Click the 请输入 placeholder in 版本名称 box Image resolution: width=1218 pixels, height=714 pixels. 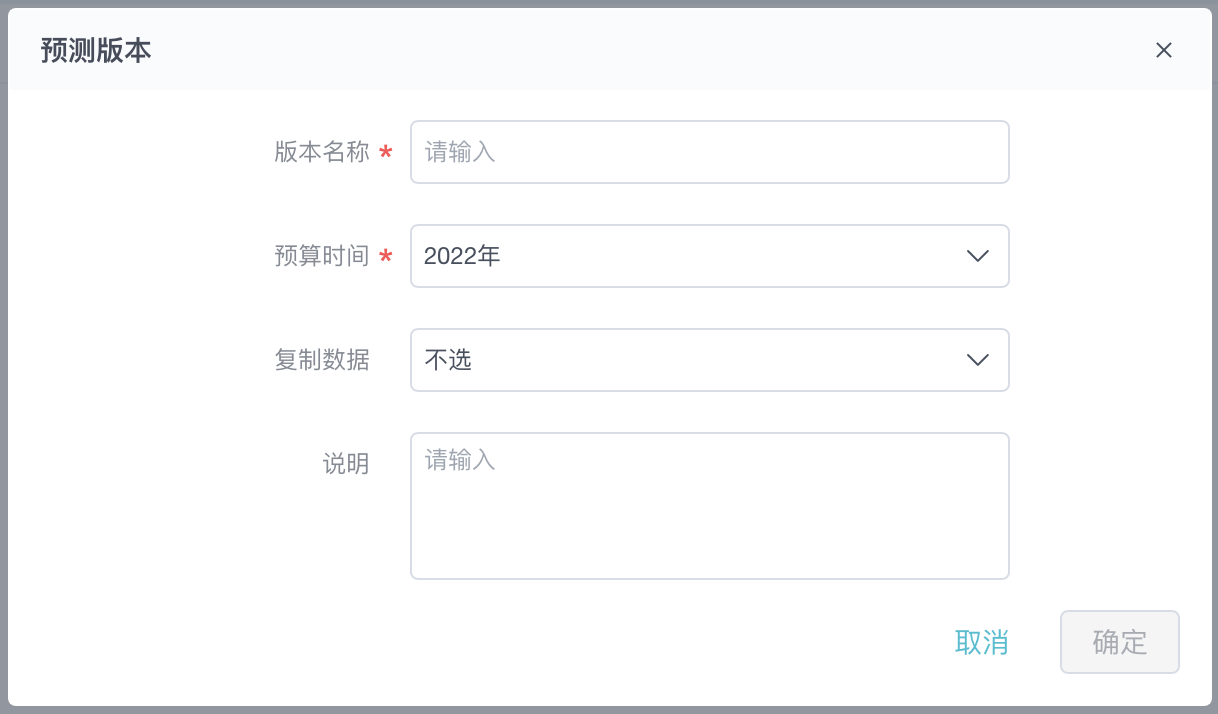point(460,152)
